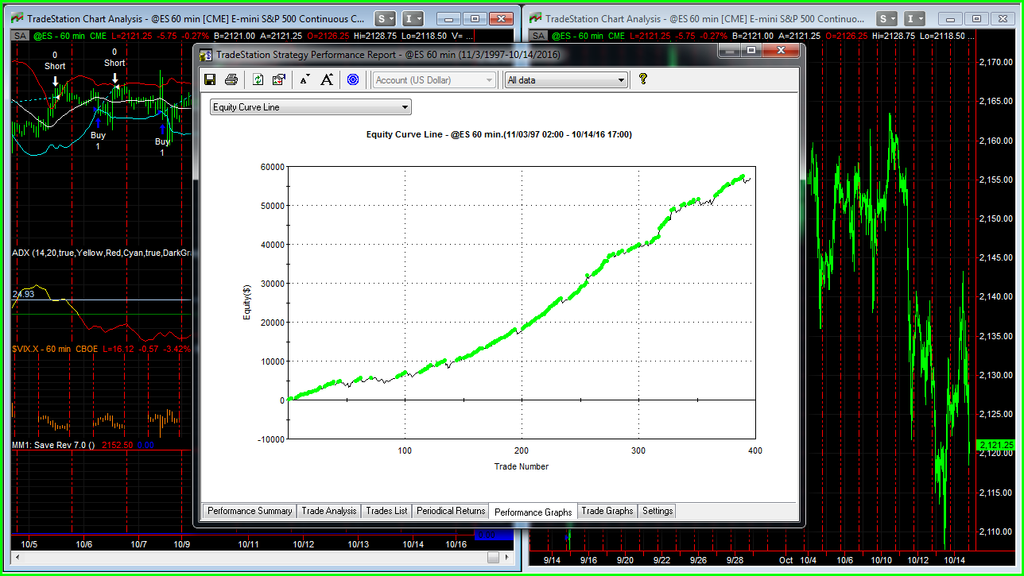The height and width of the screenshot is (576, 1024).
Task: Click the SA status box on left chart
Action: (20, 35)
